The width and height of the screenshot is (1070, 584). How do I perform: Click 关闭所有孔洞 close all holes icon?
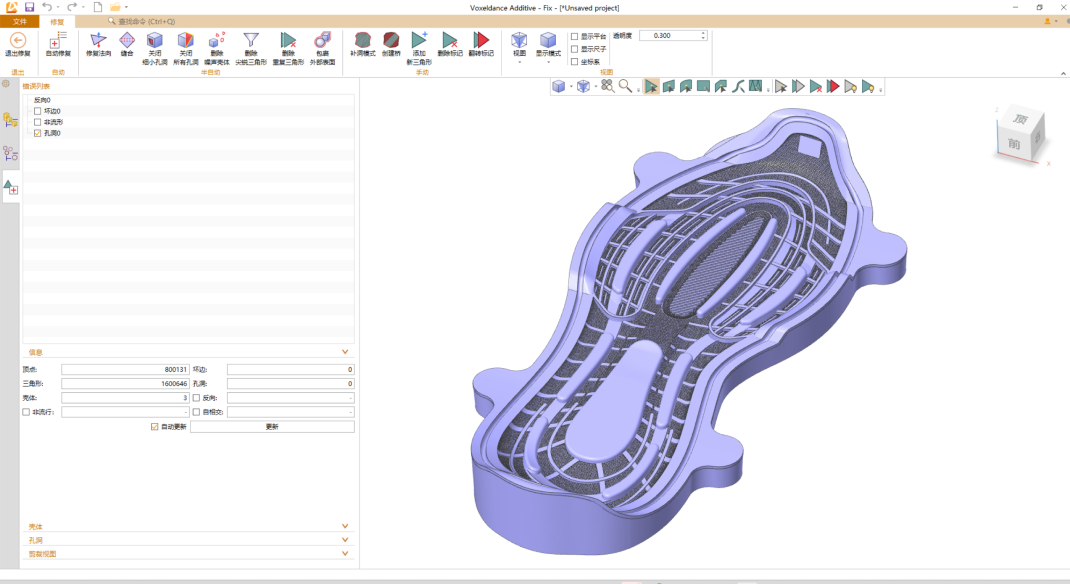coord(185,40)
